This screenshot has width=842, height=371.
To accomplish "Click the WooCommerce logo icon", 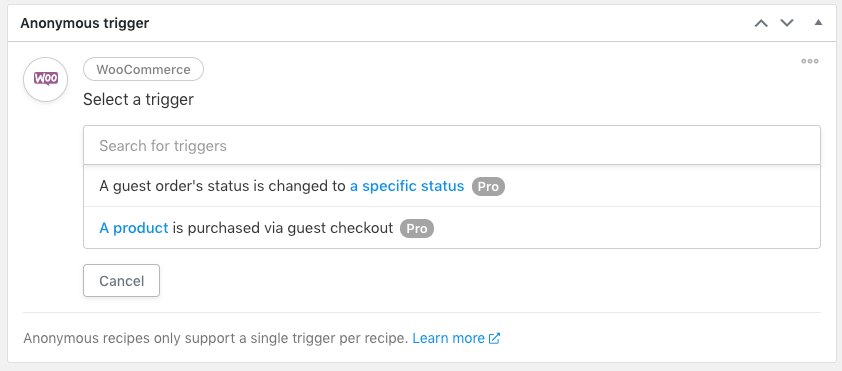I will click(46, 79).
